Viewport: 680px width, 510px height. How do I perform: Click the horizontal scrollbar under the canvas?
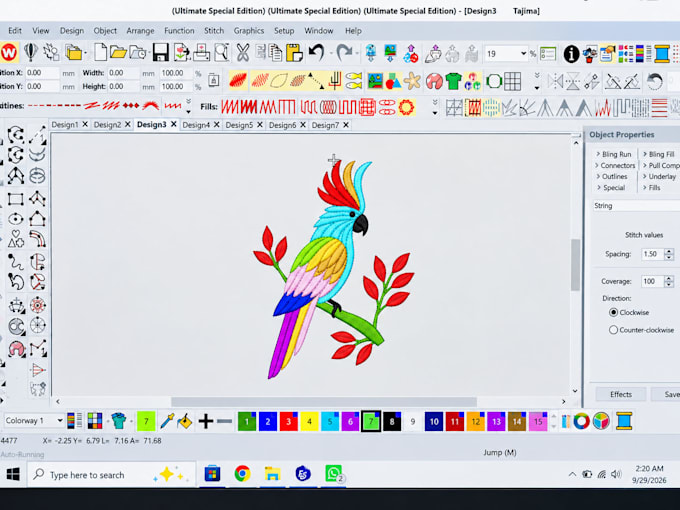tap(324, 402)
